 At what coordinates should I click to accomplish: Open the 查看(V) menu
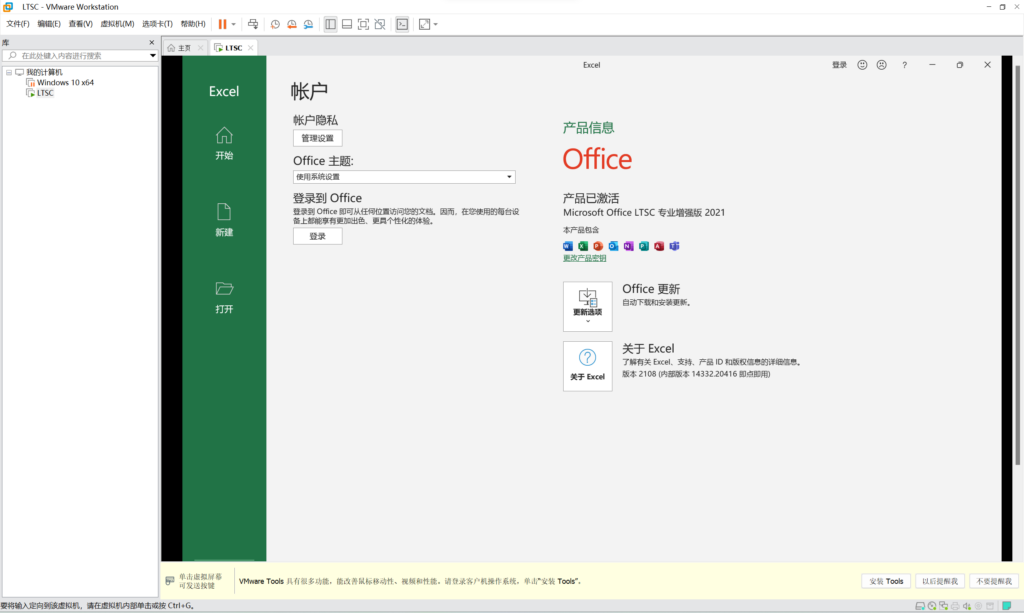pyautogui.click(x=80, y=24)
